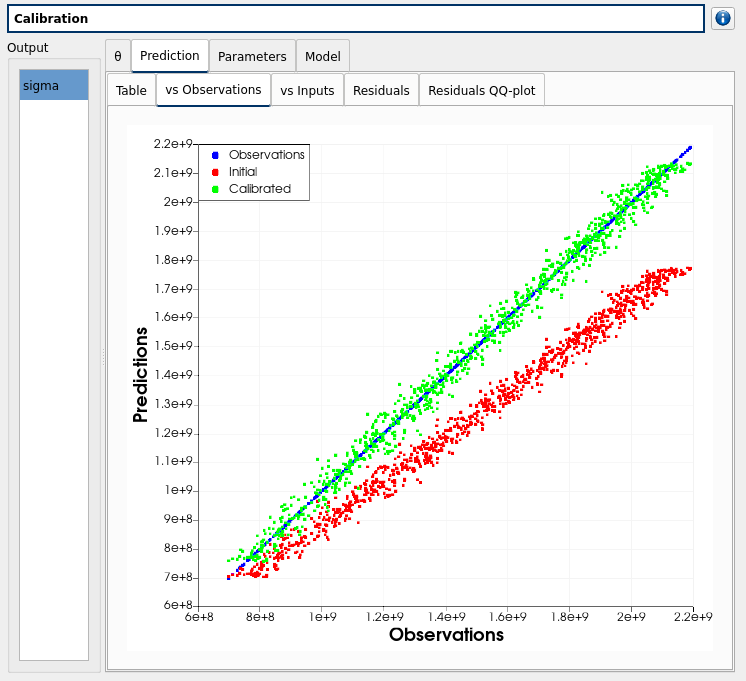
Task: Click the Predictions y-axis title
Action: (x=141, y=375)
